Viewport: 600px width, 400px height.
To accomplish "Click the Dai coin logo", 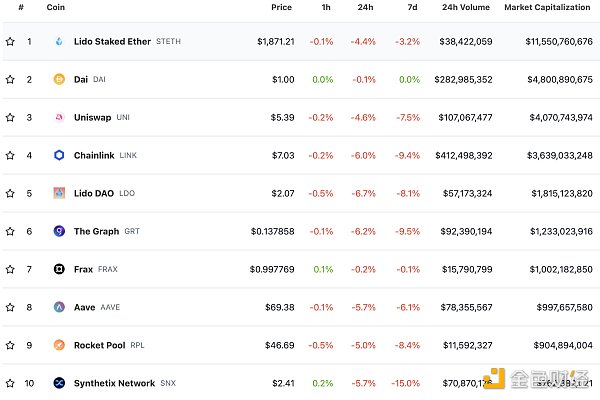I will pyautogui.click(x=59, y=79).
